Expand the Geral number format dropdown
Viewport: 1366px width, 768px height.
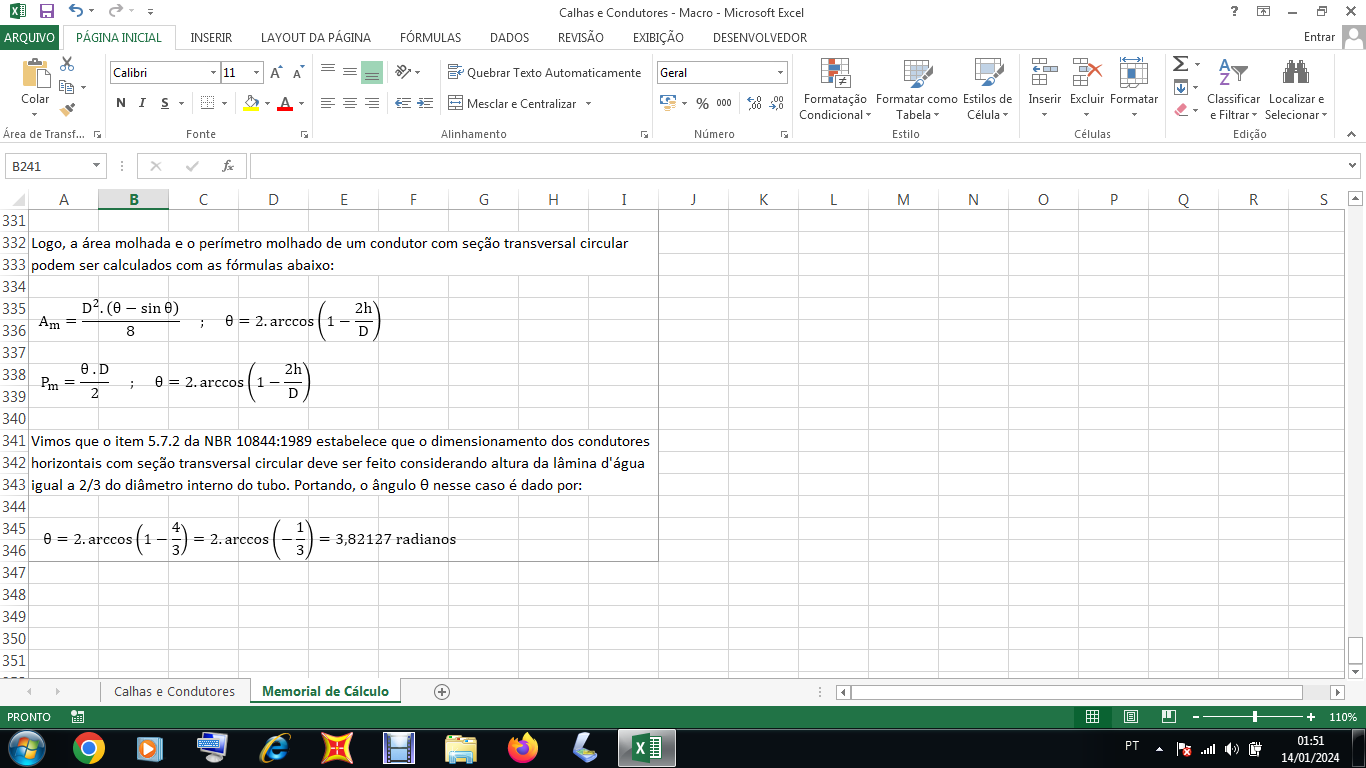point(780,73)
